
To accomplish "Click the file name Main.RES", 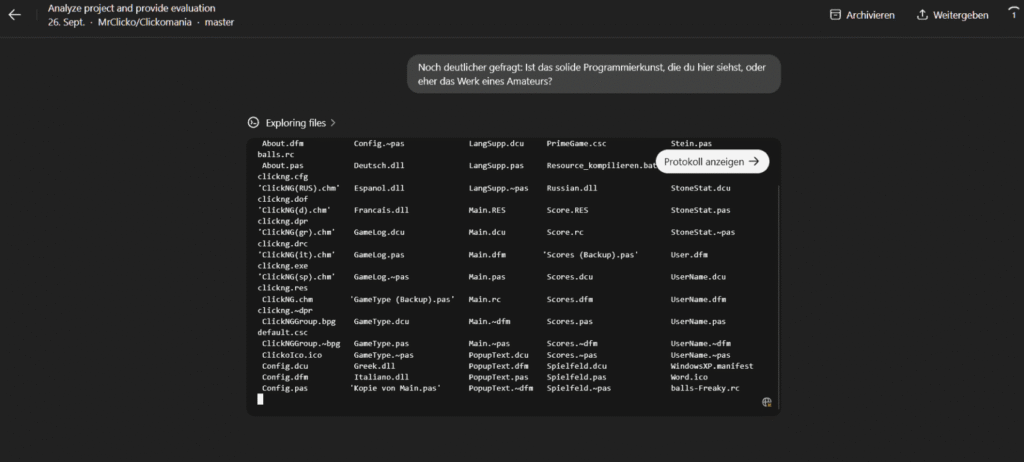I will click(x=487, y=210).
